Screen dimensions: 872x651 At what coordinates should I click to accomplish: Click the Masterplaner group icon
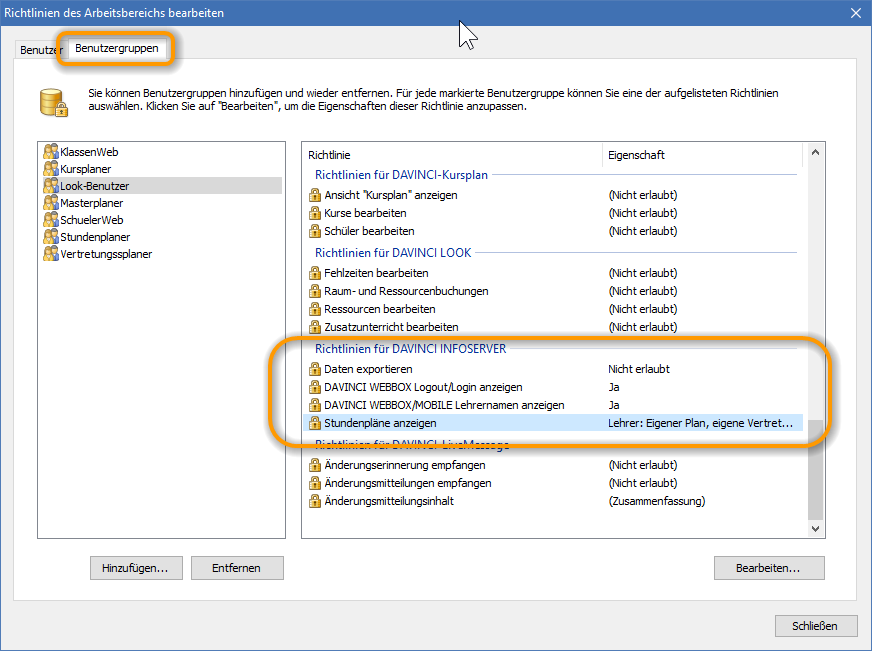coord(51,203)
